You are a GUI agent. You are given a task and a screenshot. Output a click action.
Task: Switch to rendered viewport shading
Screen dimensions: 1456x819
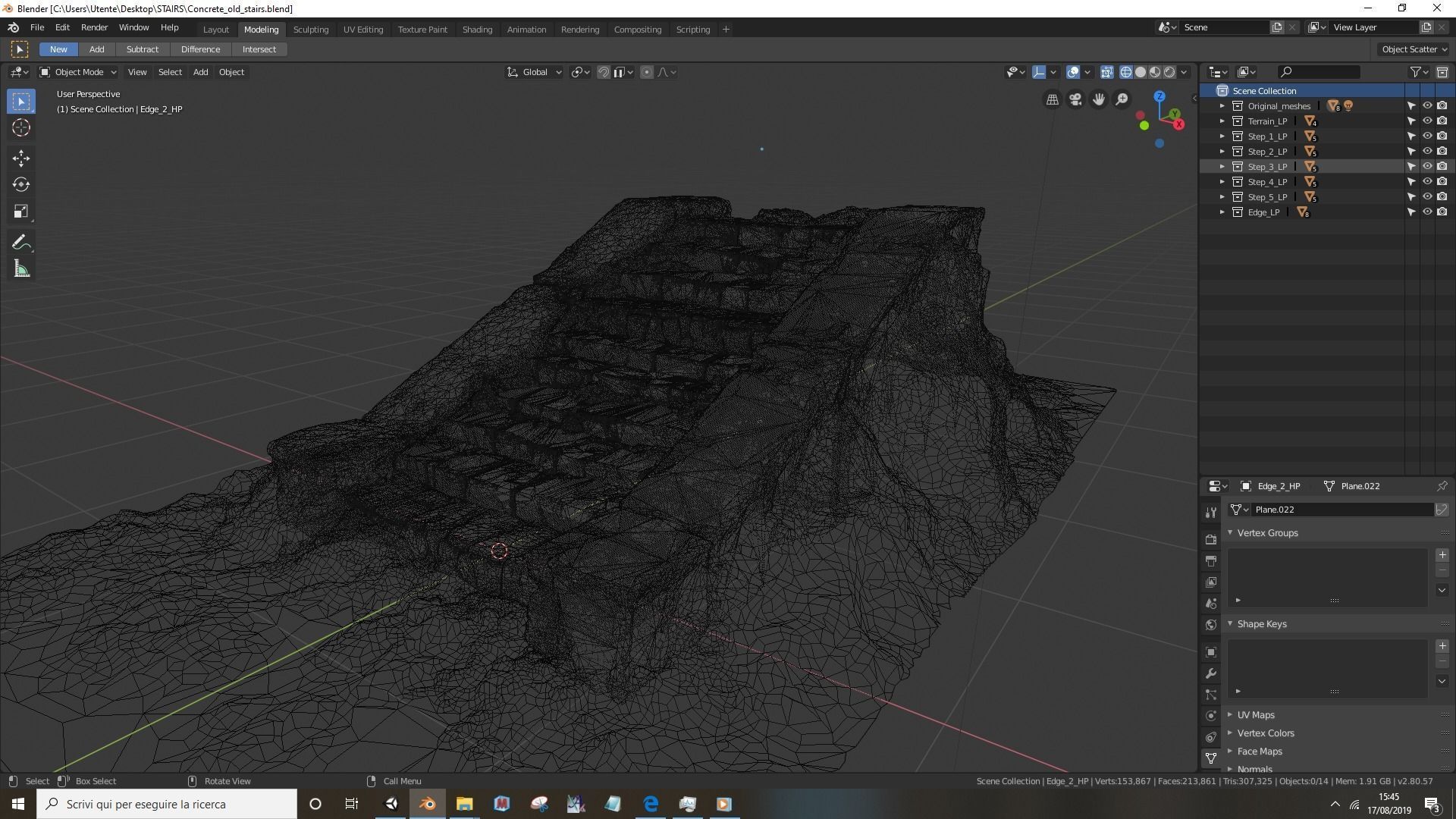1169,72
